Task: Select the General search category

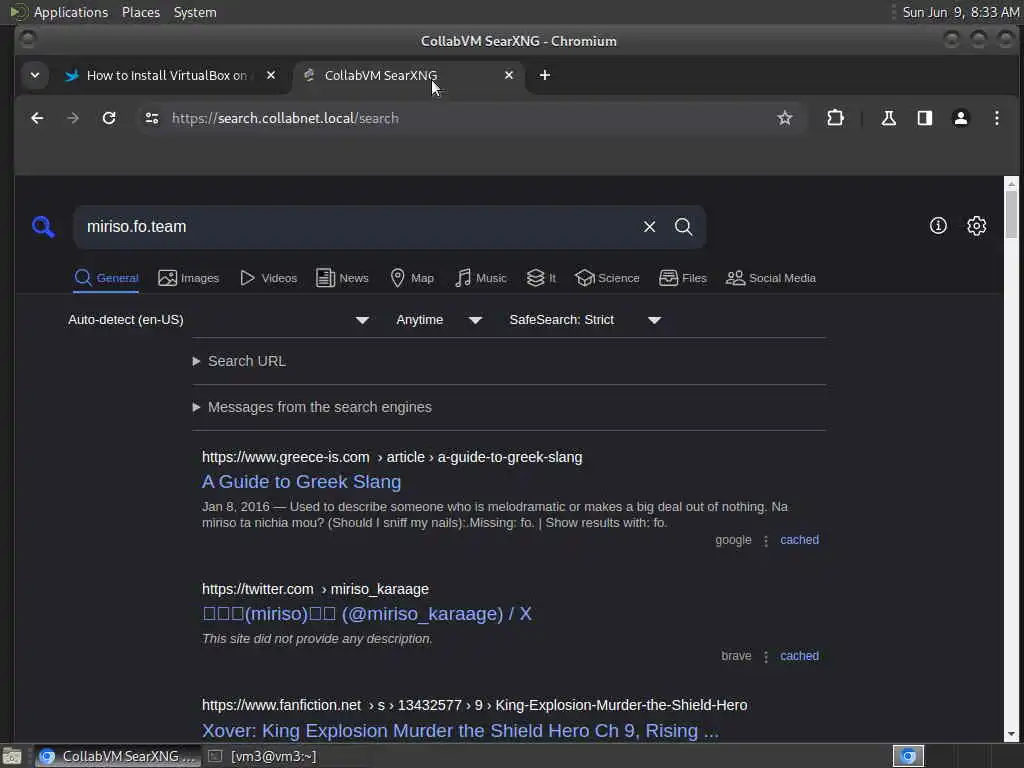Action: click(106, 278)
